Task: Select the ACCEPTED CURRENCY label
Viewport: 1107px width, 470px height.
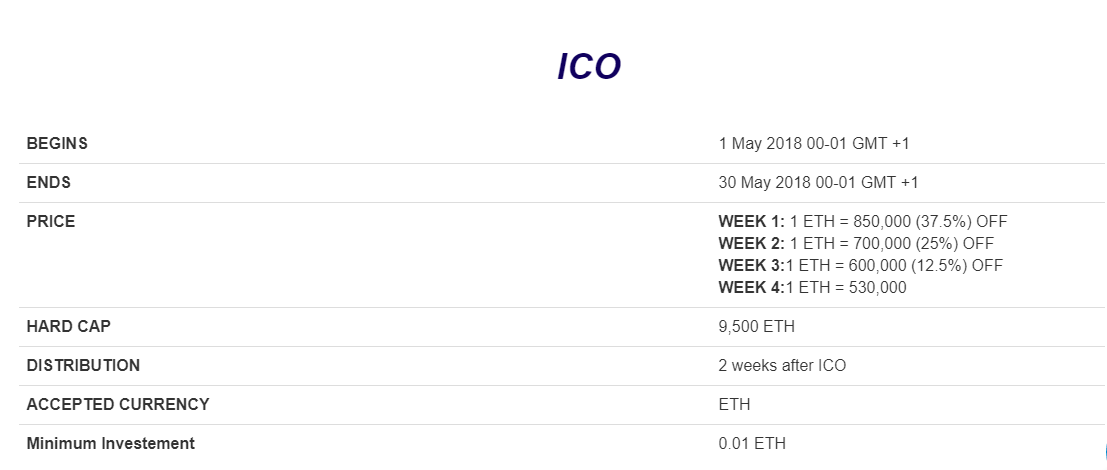Action: [118, 404]
